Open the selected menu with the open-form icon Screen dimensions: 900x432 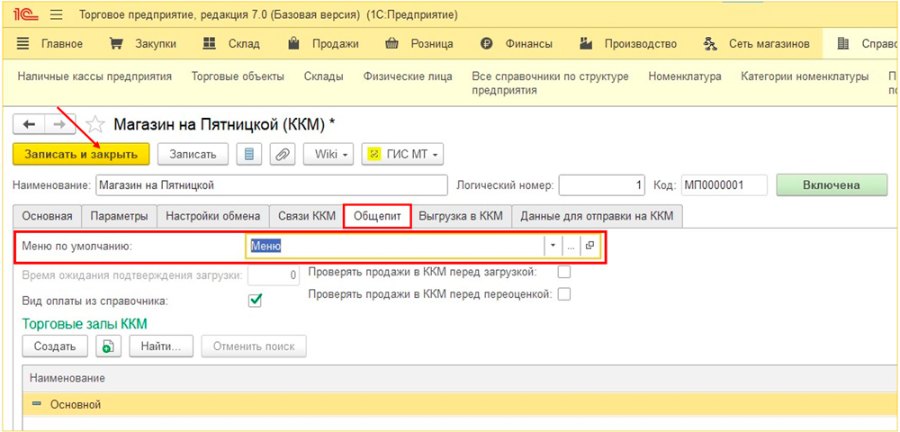click(589, 246)
